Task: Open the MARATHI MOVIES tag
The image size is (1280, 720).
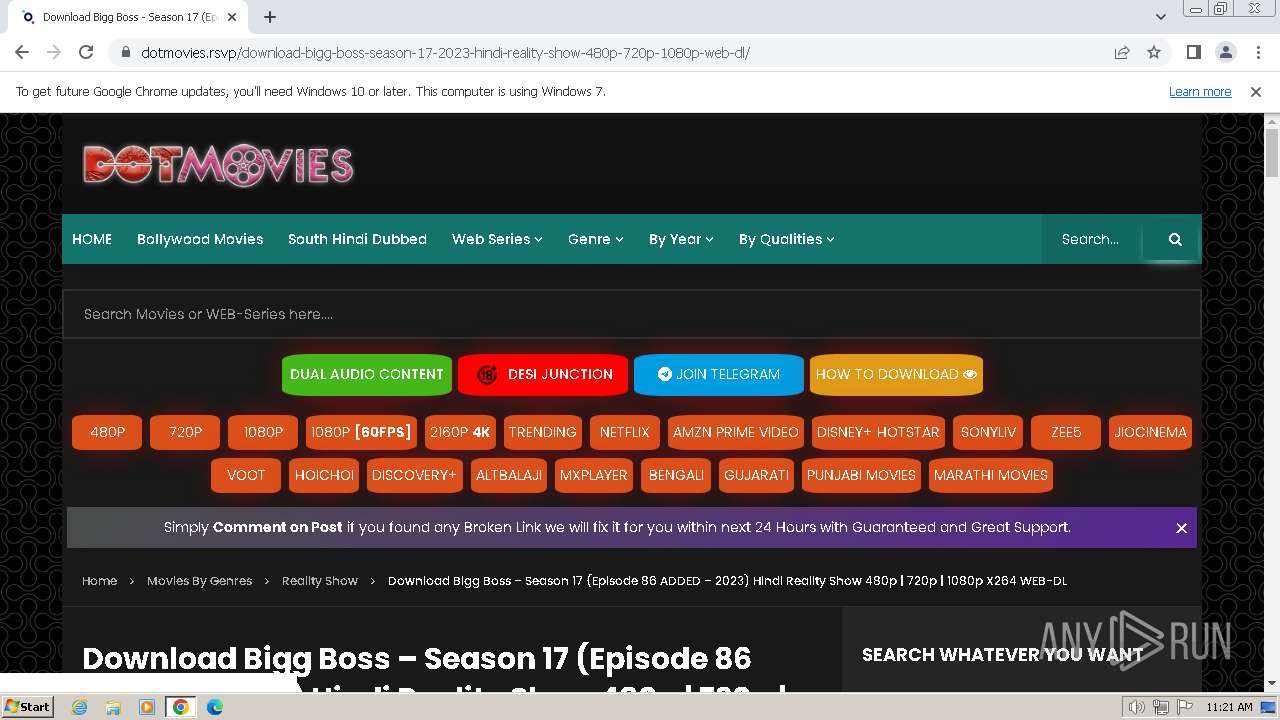Action: point(990,475)
